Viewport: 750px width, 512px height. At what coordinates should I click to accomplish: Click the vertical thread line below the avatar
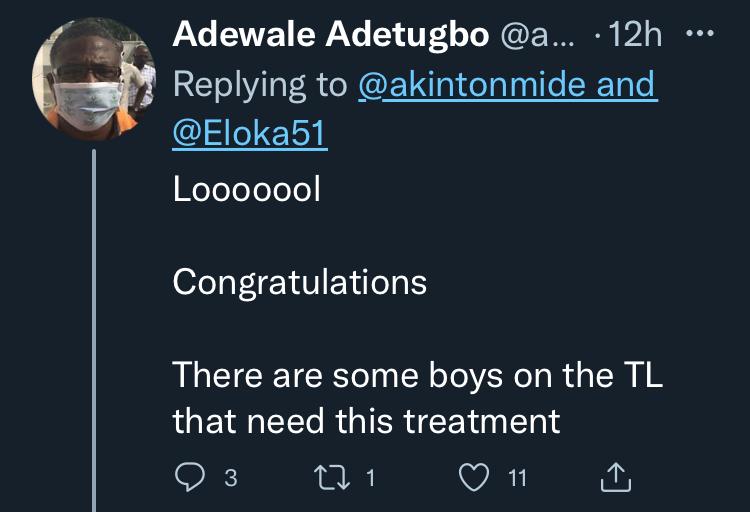pos(94,330)
